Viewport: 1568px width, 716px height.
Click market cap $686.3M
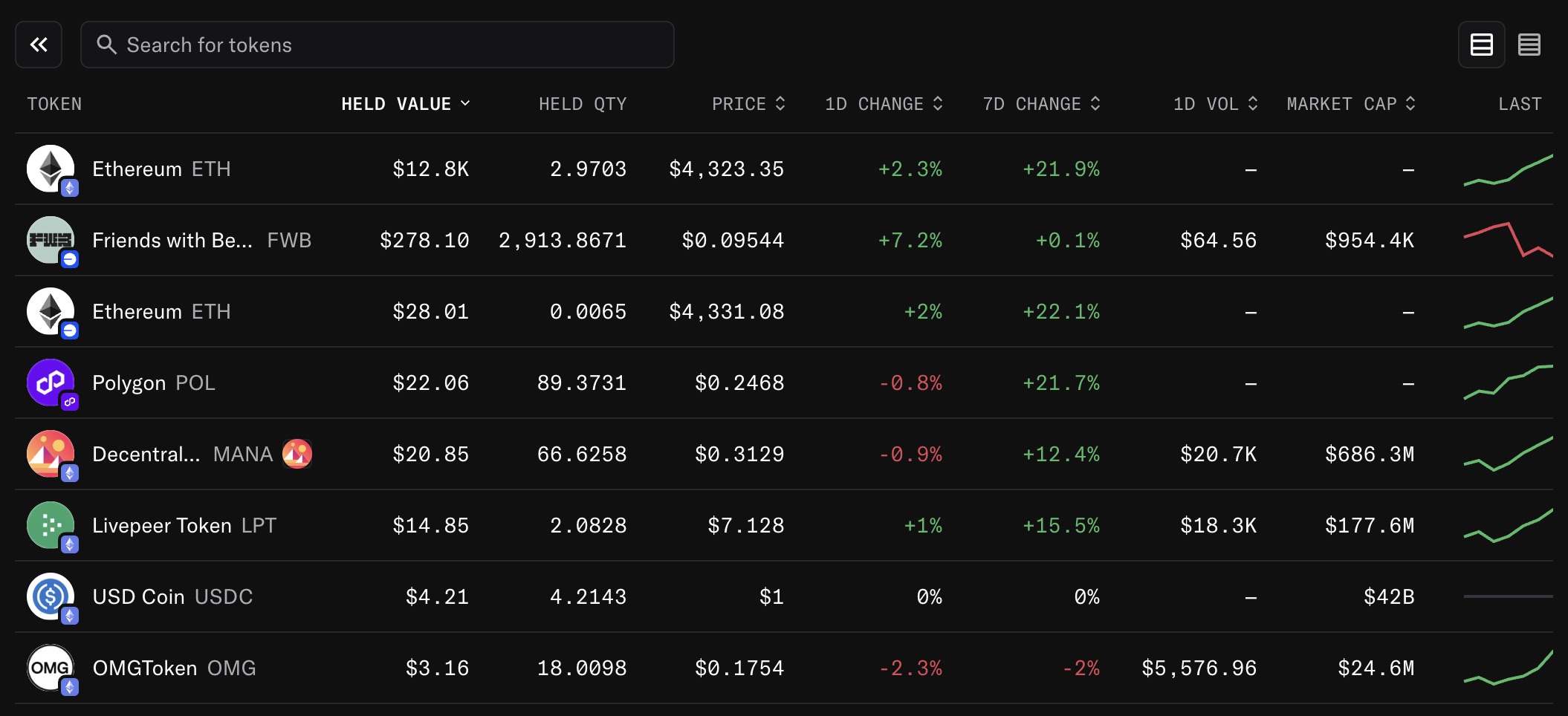pyautogui.click(x=1370, y=455)
